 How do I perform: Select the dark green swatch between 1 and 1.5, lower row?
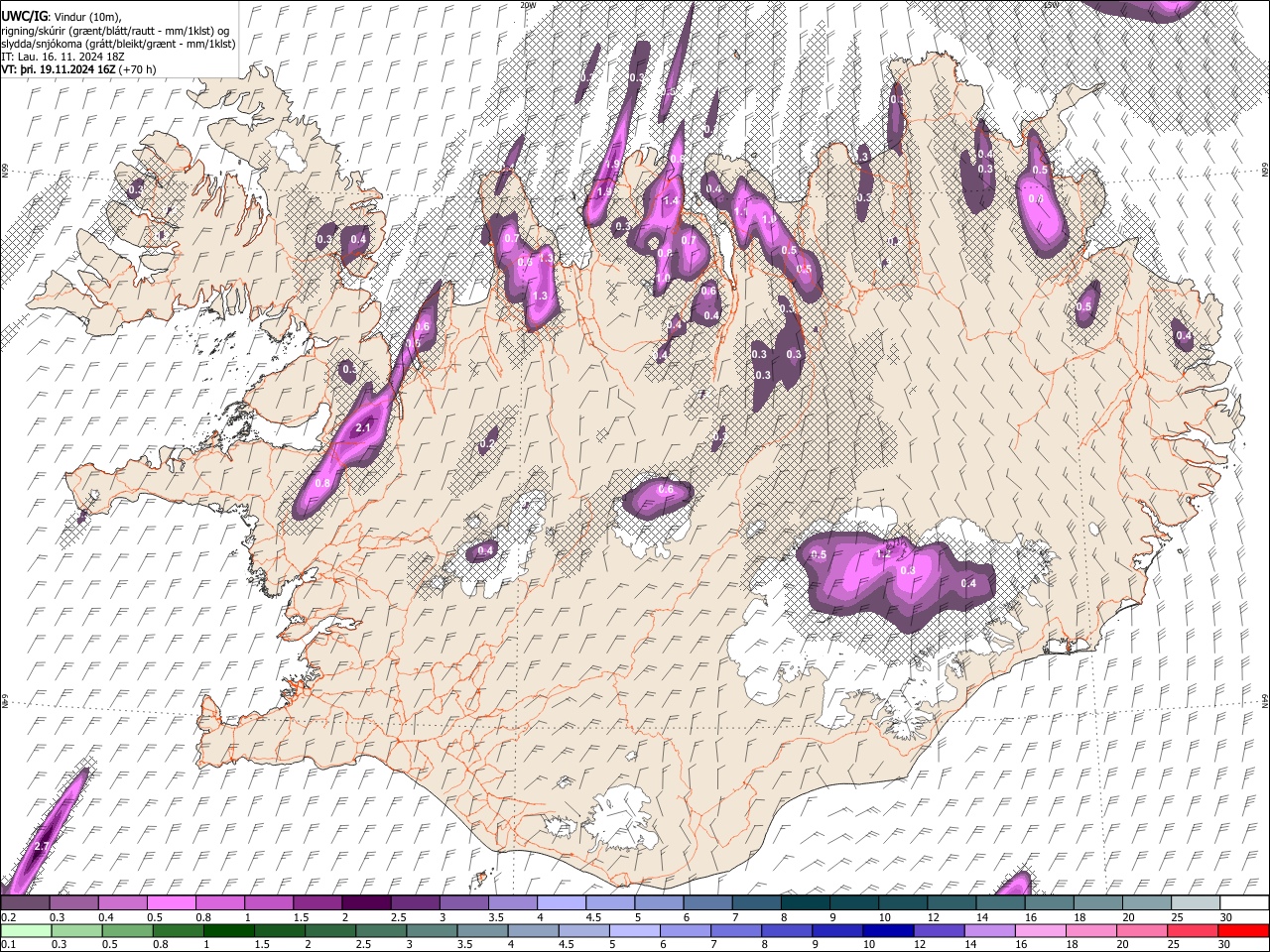(227, 931)
